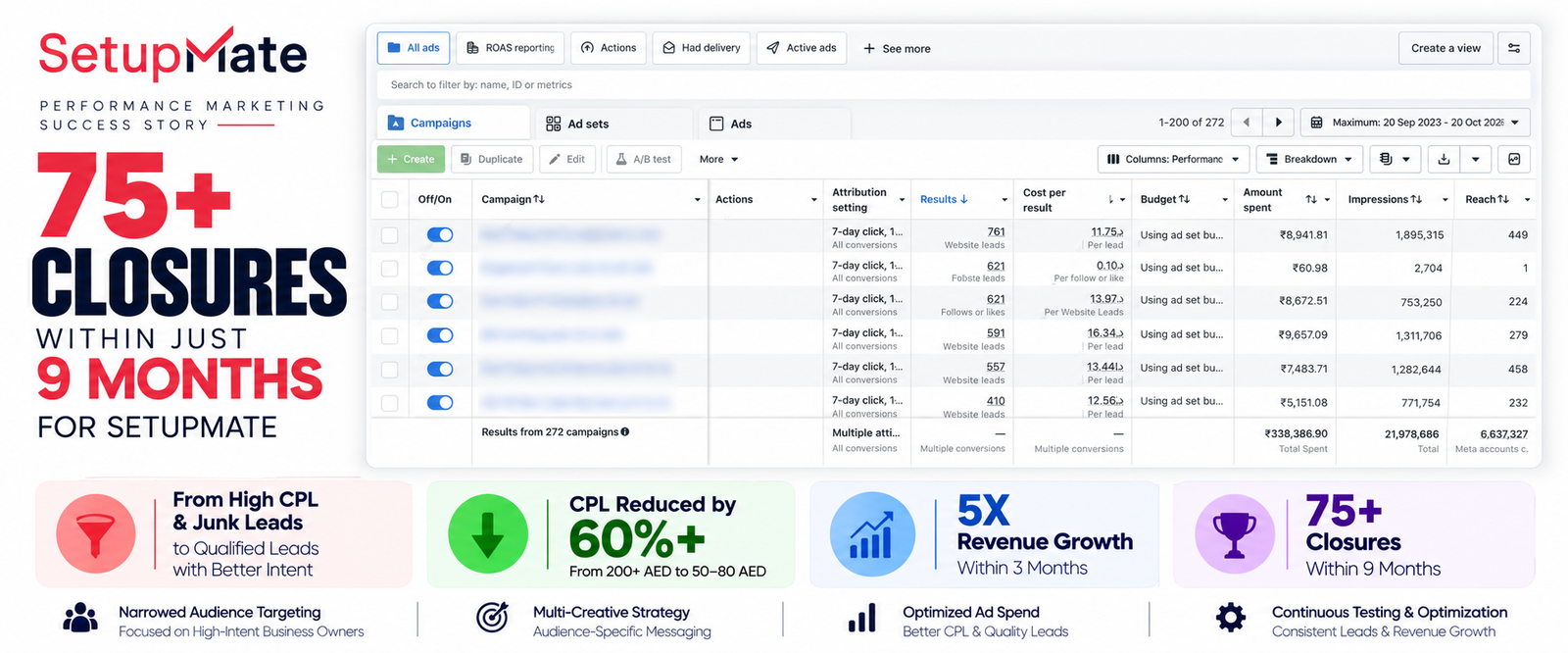
Task: Sort by Campaign using its sort arrows
Action: point(539,199)
